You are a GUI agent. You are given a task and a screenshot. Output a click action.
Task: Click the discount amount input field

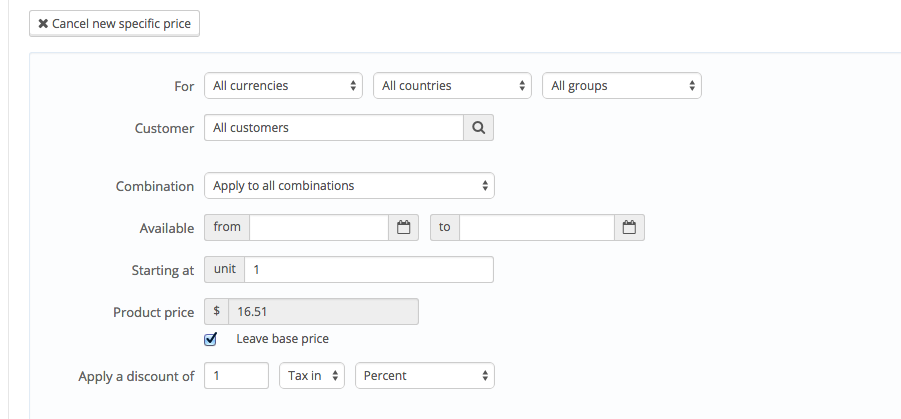coord(236,376)
